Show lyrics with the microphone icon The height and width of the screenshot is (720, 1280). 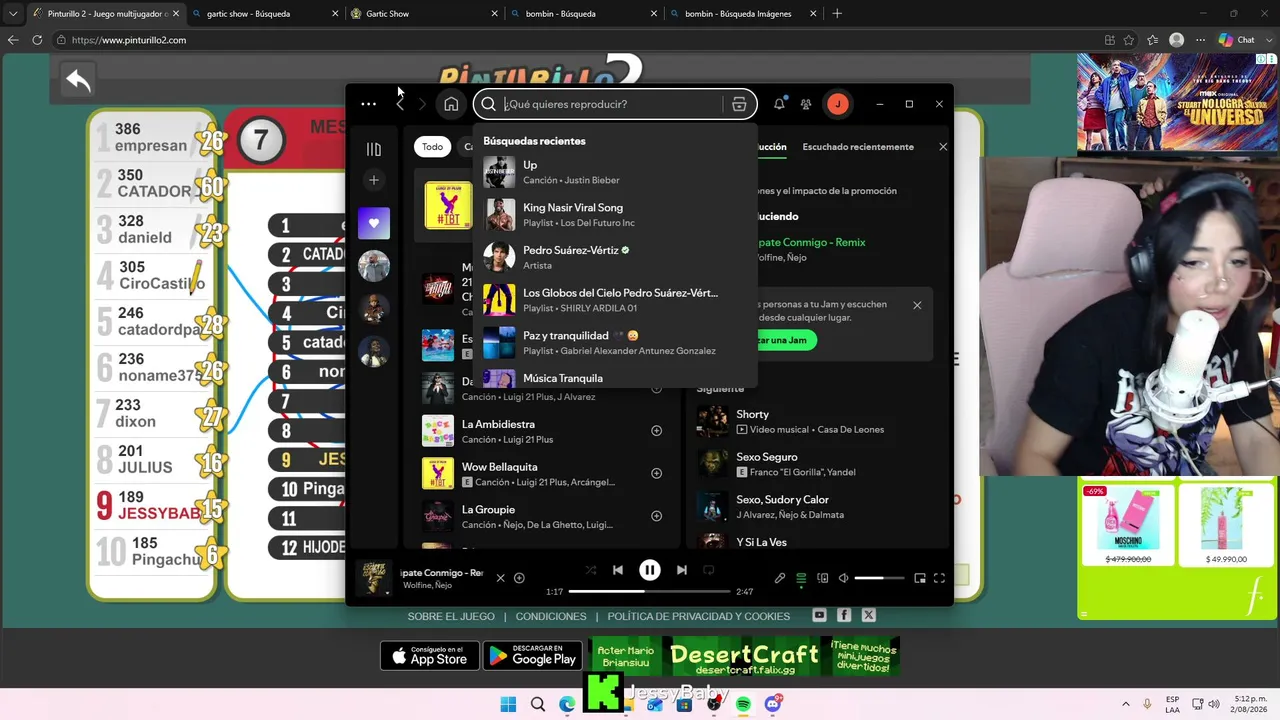pos(780,578)
